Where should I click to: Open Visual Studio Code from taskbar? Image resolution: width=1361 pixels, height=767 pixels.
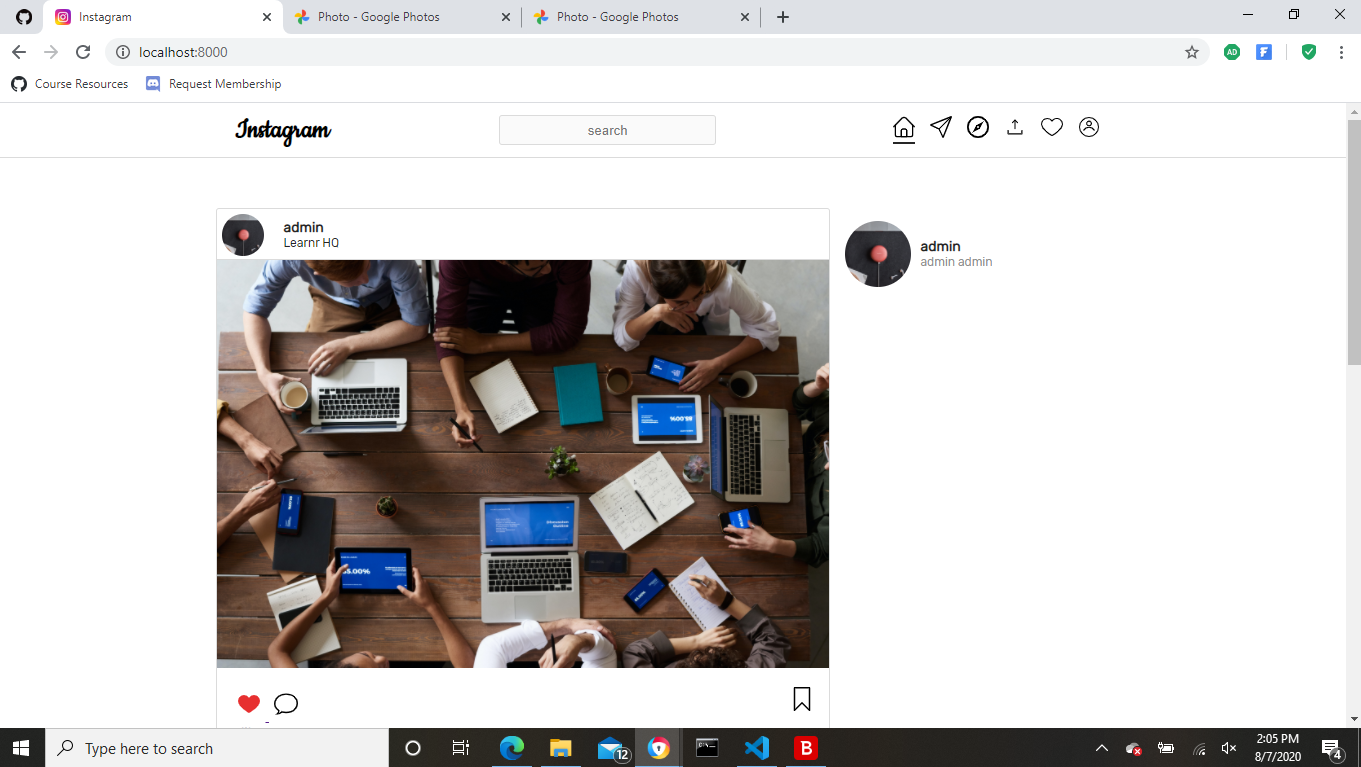[757, 748]
